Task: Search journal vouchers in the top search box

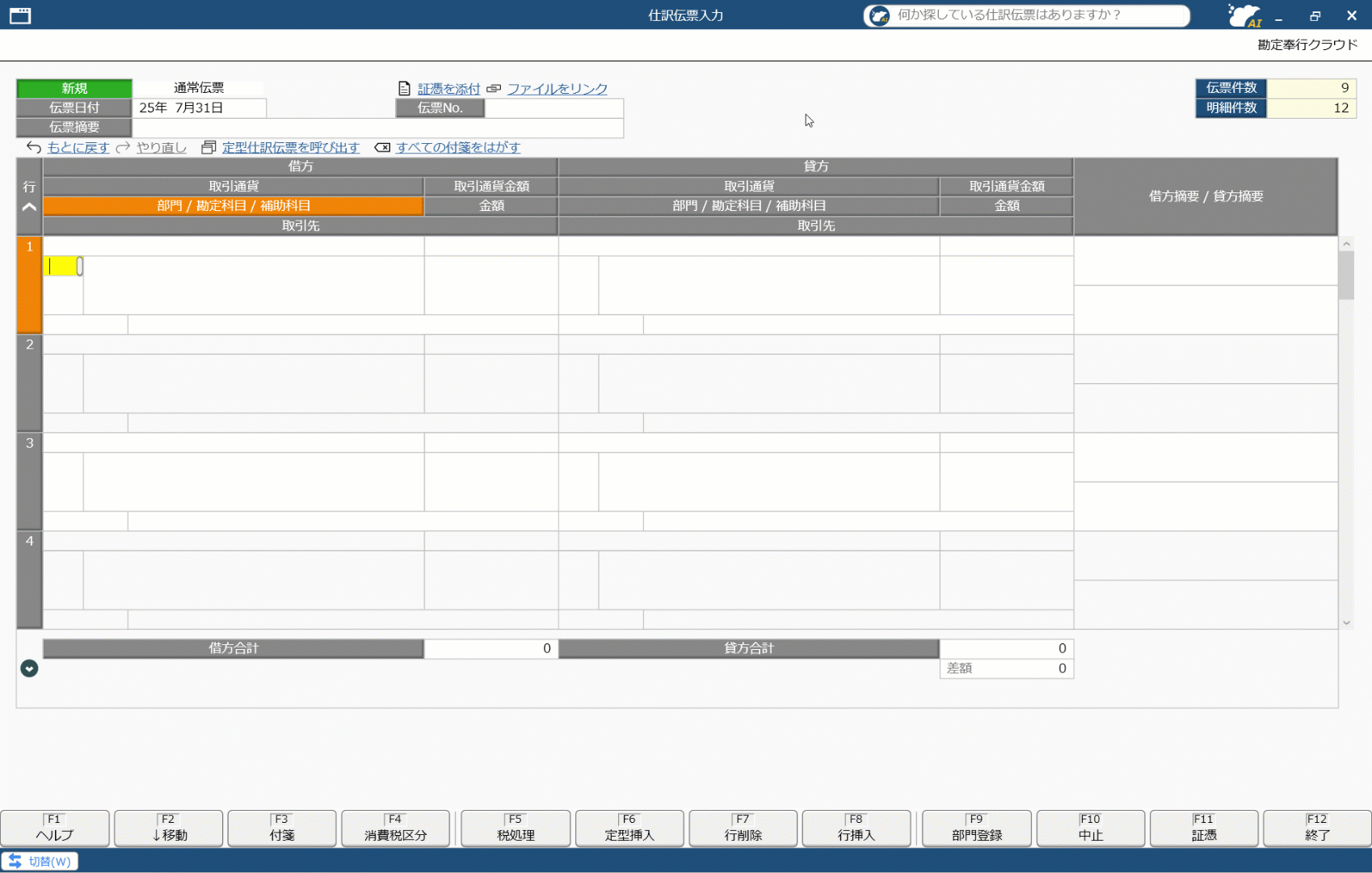Action: tap(1026, 15)
